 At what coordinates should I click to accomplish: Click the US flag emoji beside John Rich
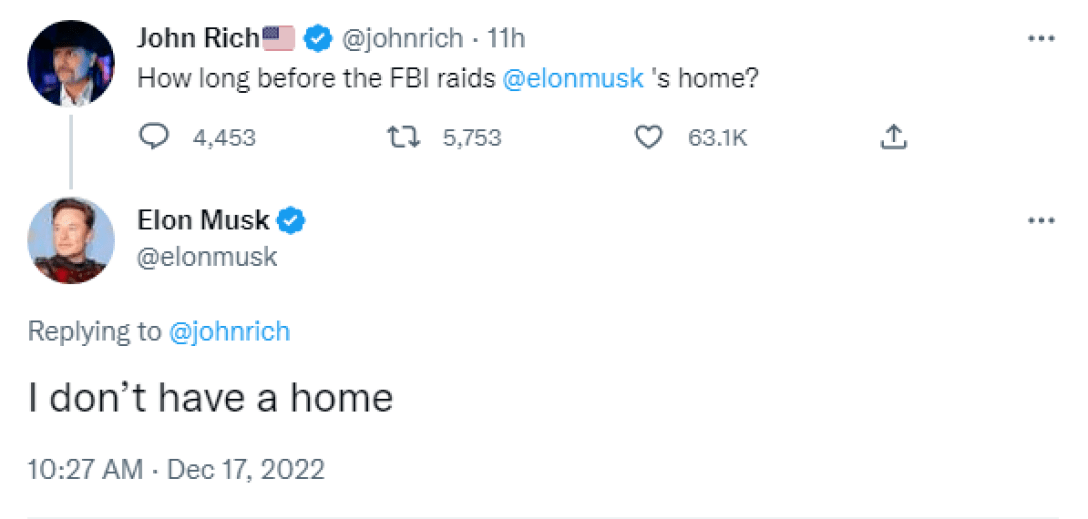pyautogui.click(x=279, y=39)
